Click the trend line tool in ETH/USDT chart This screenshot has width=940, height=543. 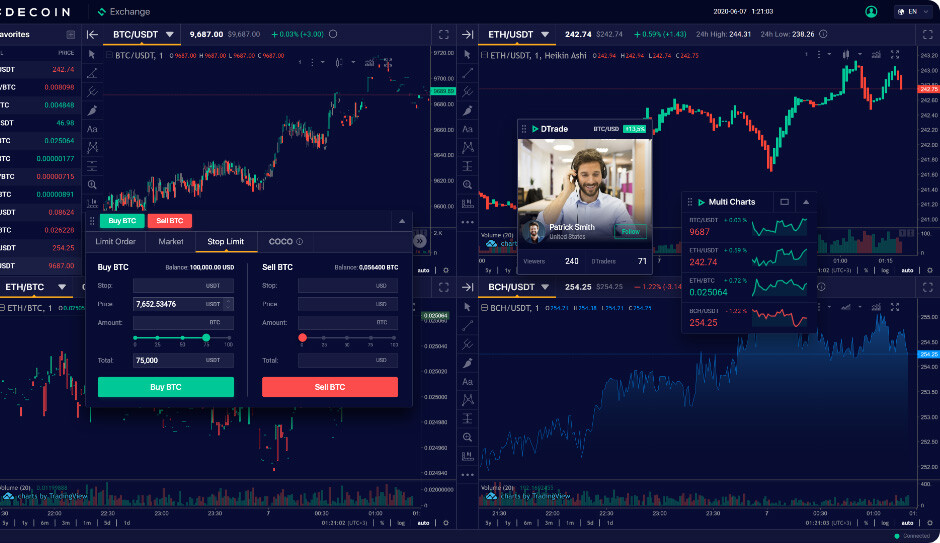[x=468, y=73]
